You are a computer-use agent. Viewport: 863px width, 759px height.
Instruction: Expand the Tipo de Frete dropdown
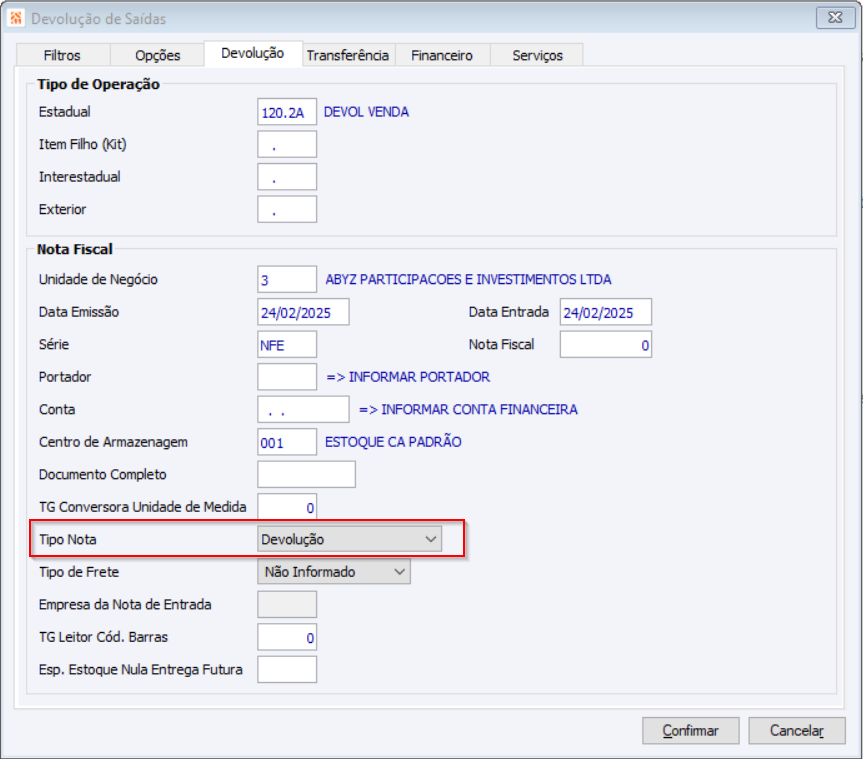coord(334,571)
